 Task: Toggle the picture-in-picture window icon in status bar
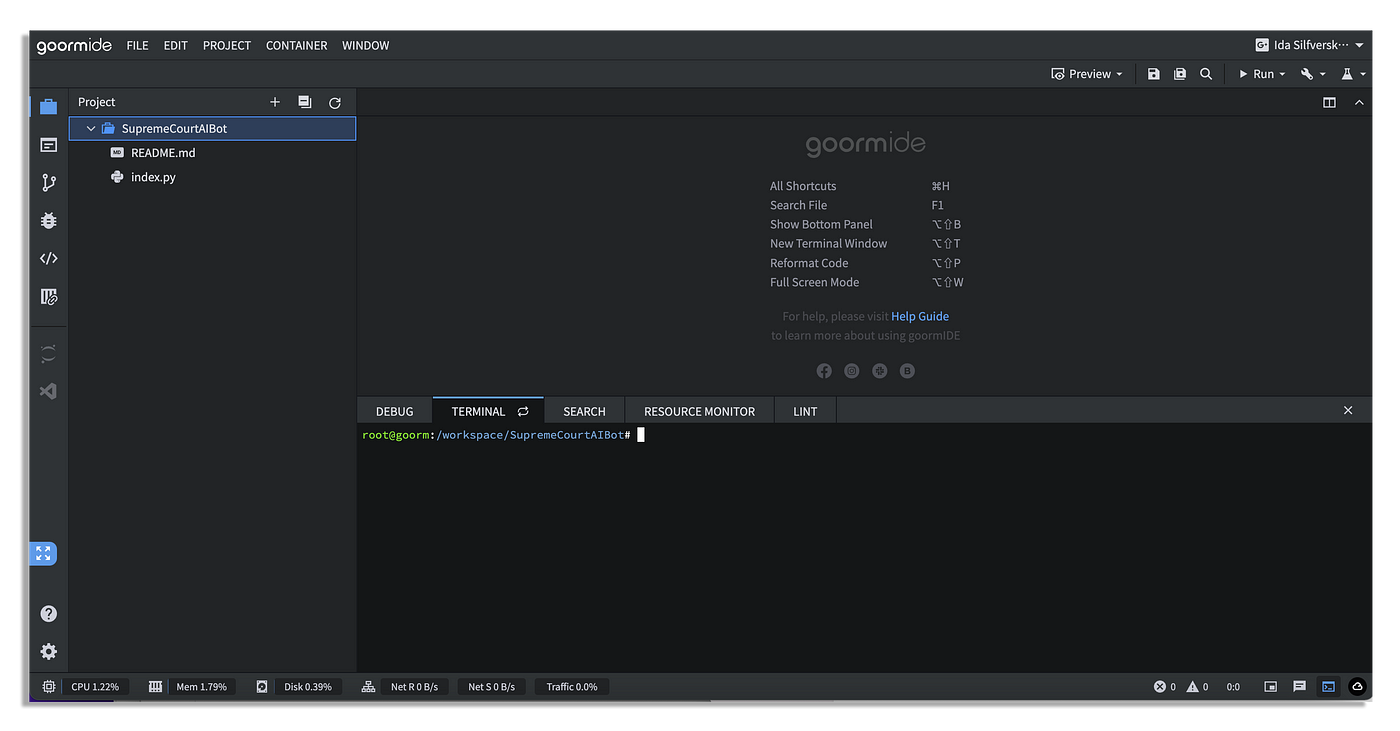click(1271, 687)
